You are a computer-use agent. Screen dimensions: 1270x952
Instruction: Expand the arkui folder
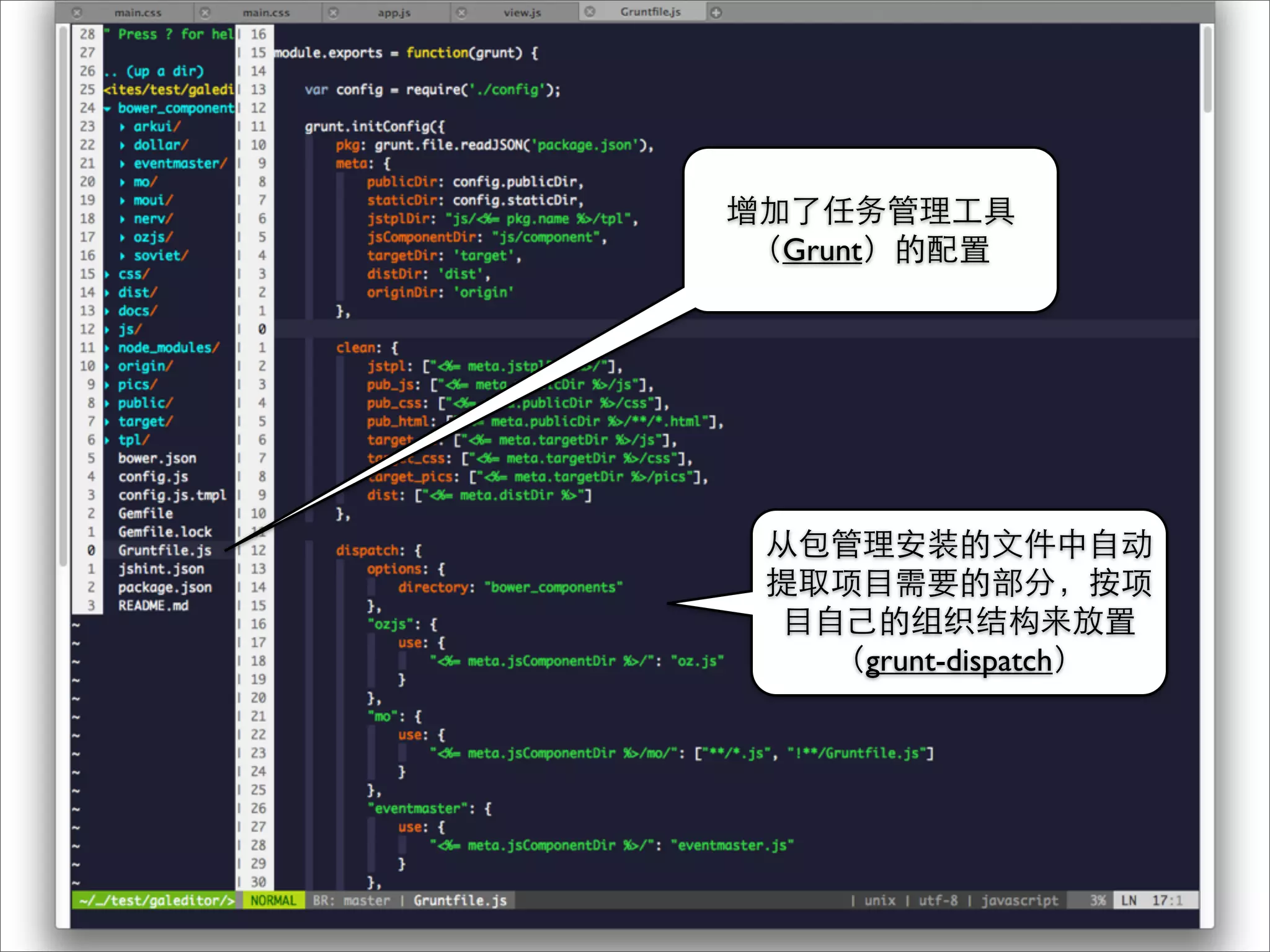[122, 127]
